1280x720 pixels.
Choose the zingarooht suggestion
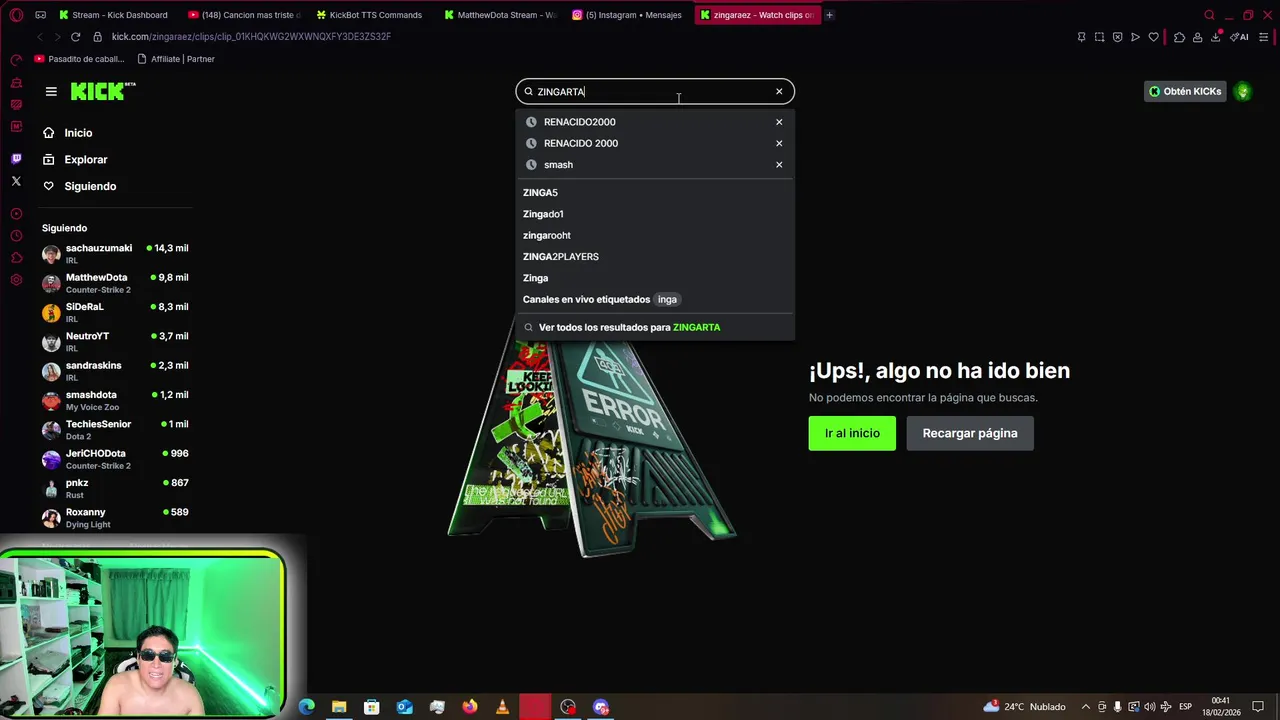tap(655, 235)
